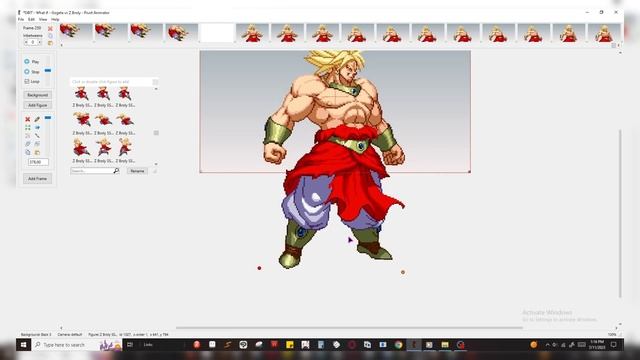
Task: Click the Add Figure button
Action: pyautogui.click(x=38, y=105)
